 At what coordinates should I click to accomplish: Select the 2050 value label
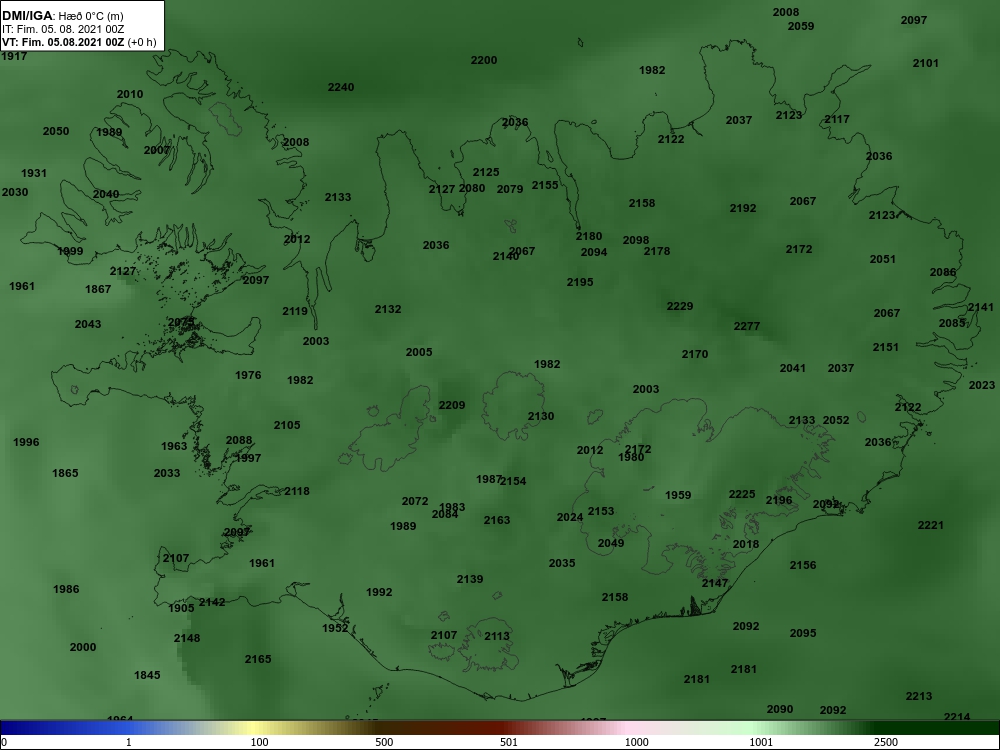click(55, 131)
